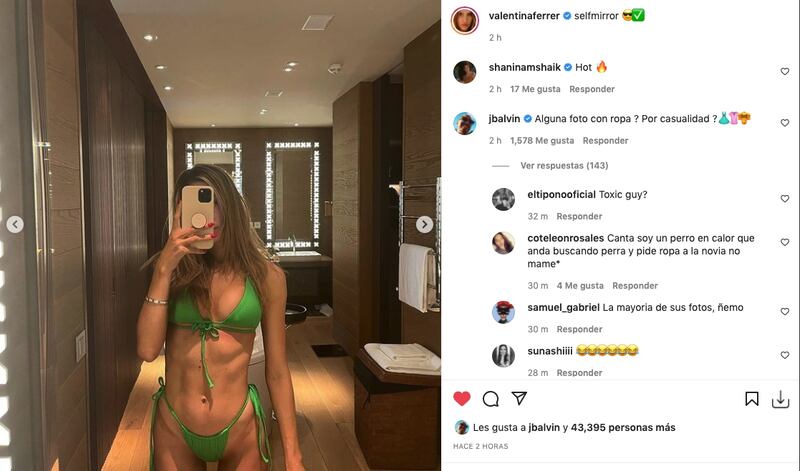Open valentinaferrer profile avatar
Viewport: 800px width, 471px height.
click(465, 21)
